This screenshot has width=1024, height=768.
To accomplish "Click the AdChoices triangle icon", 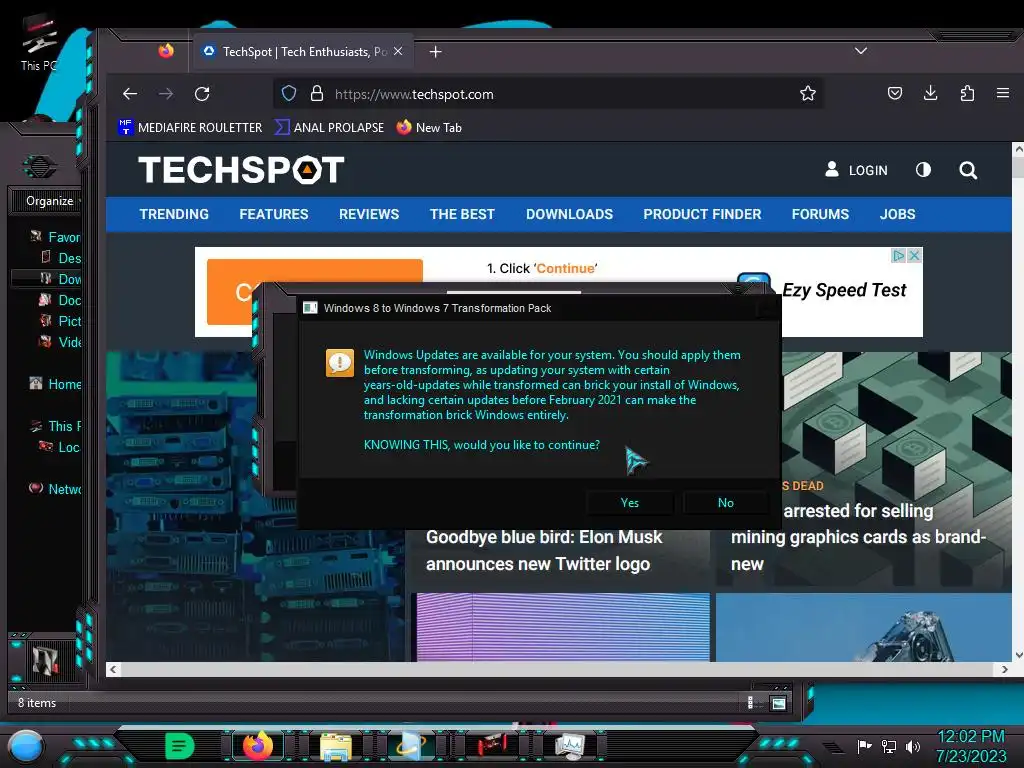I will pos(899,255).
